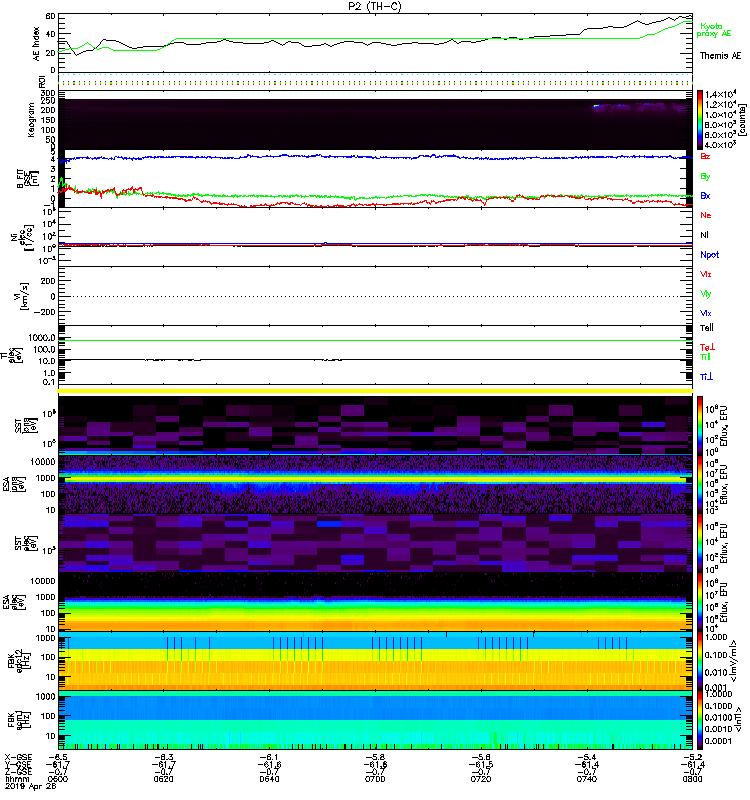Click the red Bz legend label
This screenshot has width=750, height=800.
pos(705,156)
